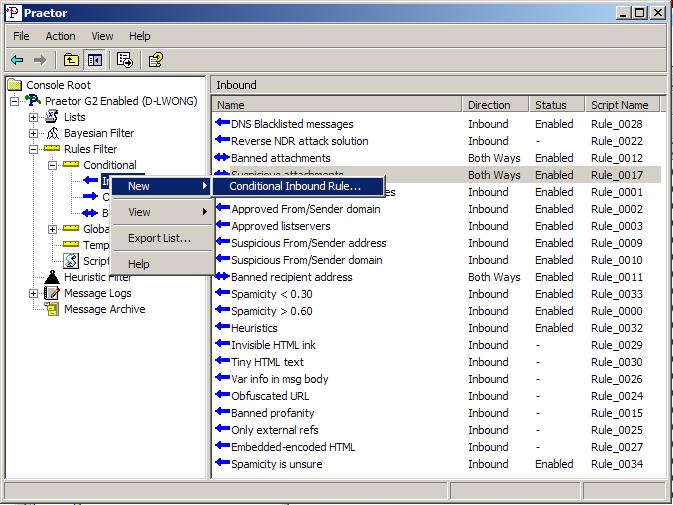Click the Rule_0017 script name cell
673x505 pixels.
point(617,175)
